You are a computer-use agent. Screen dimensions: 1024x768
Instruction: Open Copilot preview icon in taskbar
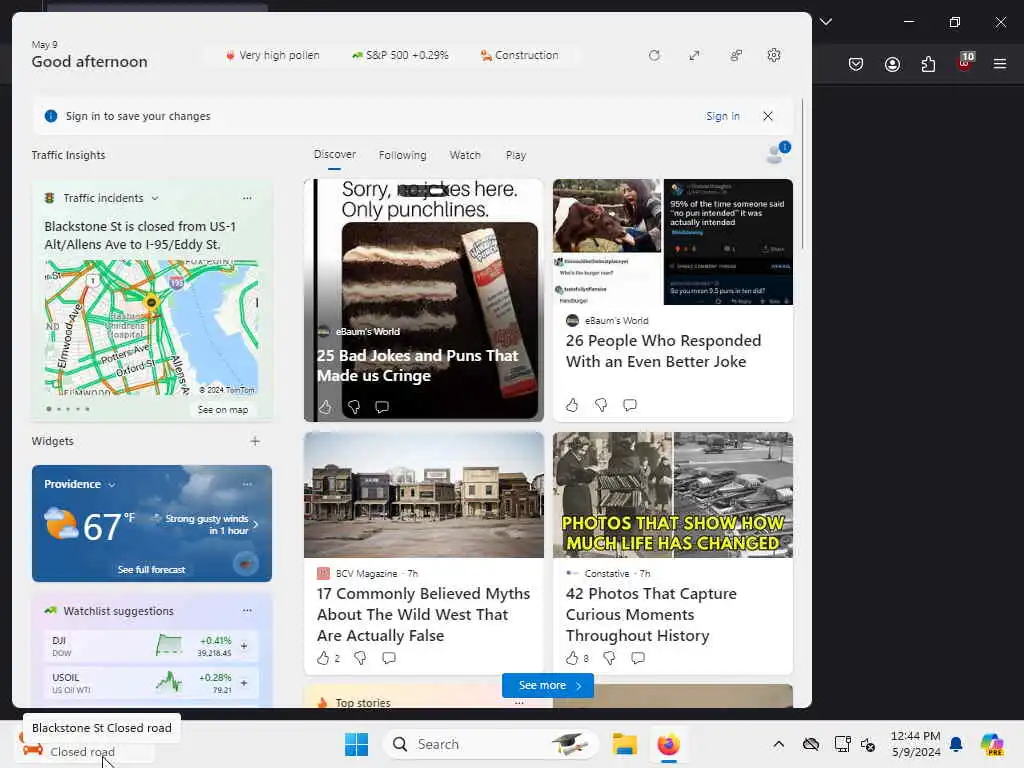[x=992, y=744]
